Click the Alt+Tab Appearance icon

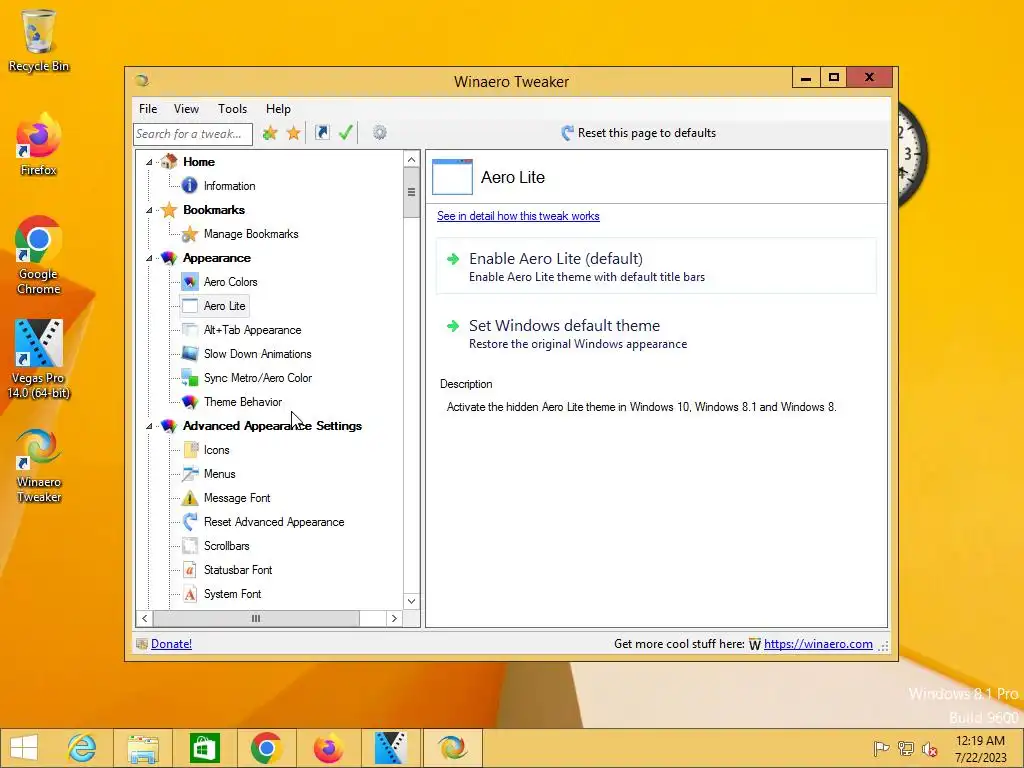click(189, 330)
